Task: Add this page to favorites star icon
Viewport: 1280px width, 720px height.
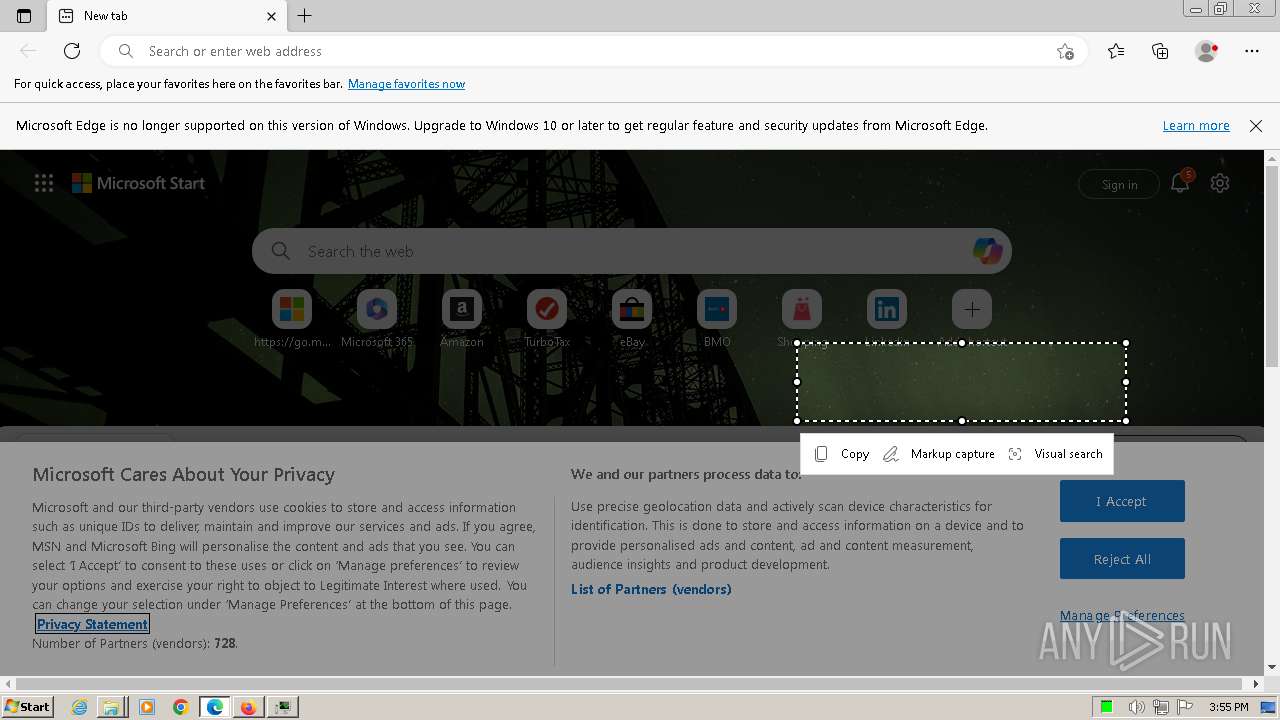Action: coord(1065,51)
